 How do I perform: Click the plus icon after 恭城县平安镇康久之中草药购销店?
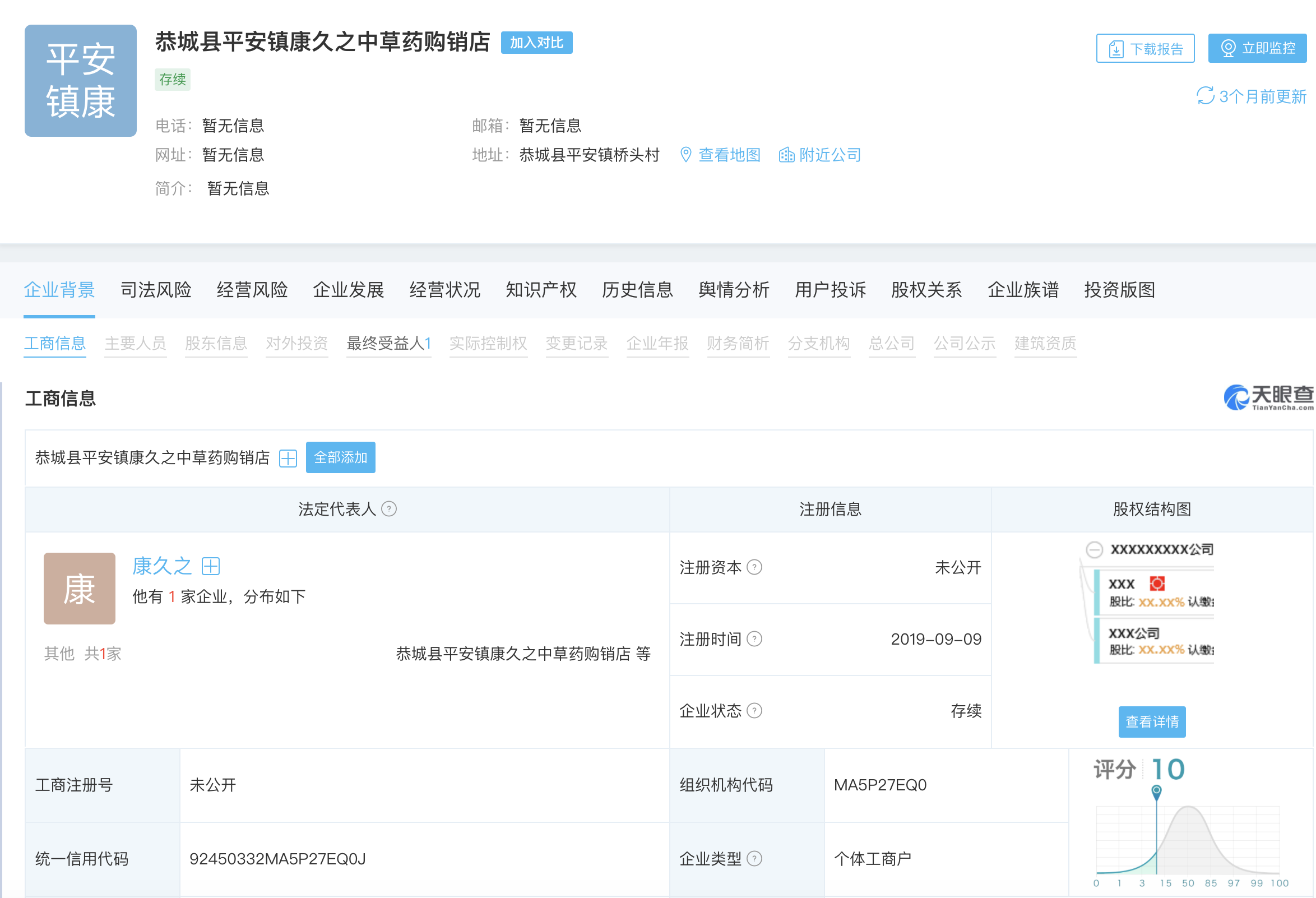288,458
